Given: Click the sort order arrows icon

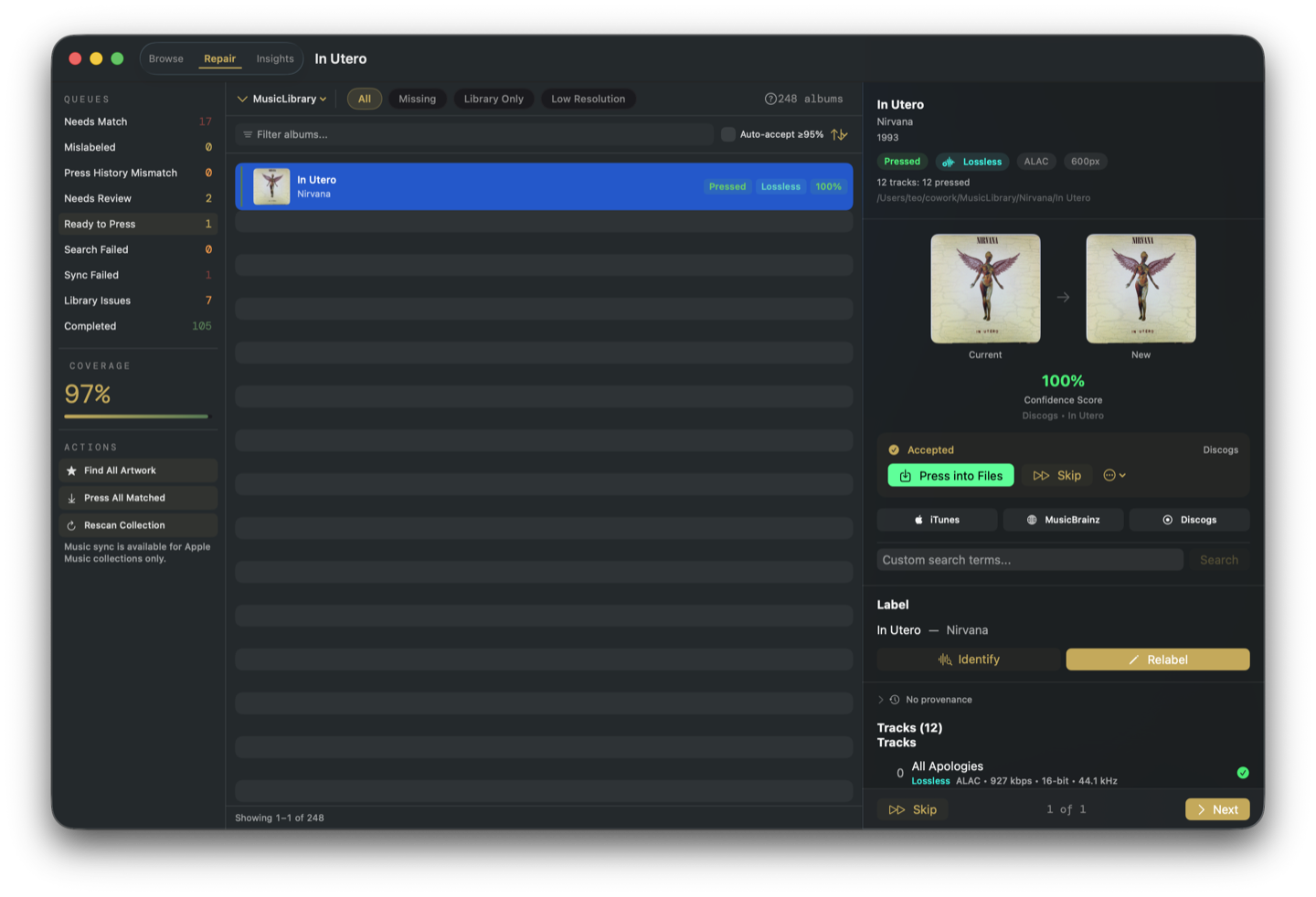Looking at the screenshot, I should point(839,134).
